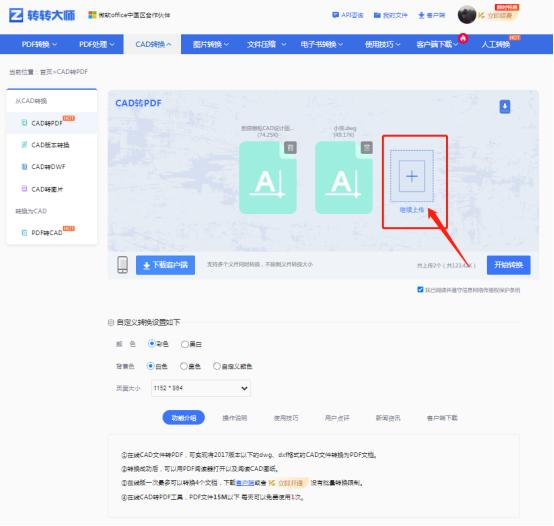554x526 pixels.
Task: Switch to the 功能介绍 tab
Action: tap(184, 418)
